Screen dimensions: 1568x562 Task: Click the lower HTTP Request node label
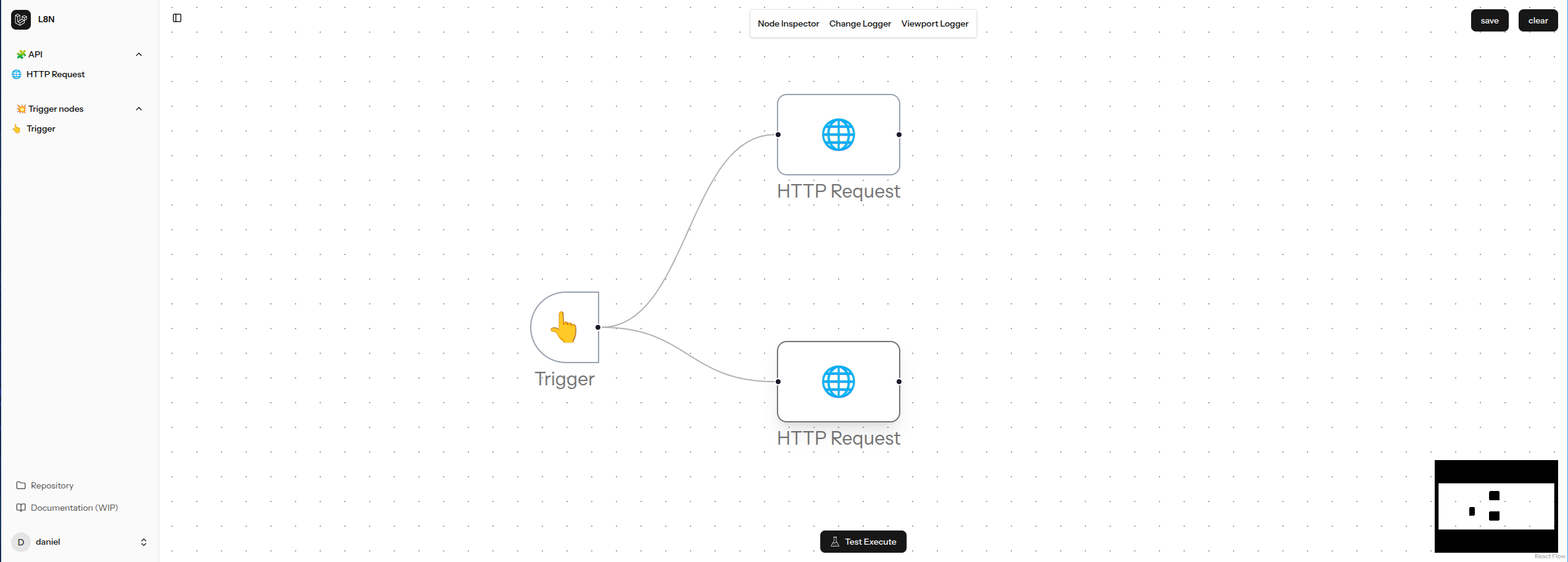point(839,438)
